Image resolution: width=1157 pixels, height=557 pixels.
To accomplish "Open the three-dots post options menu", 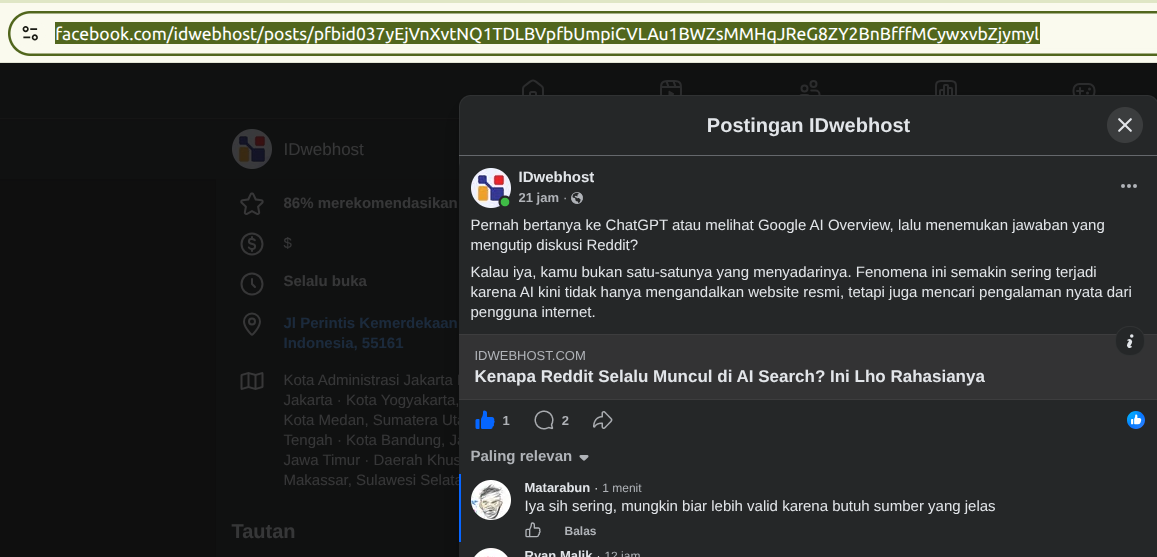I will (1128, 186).
